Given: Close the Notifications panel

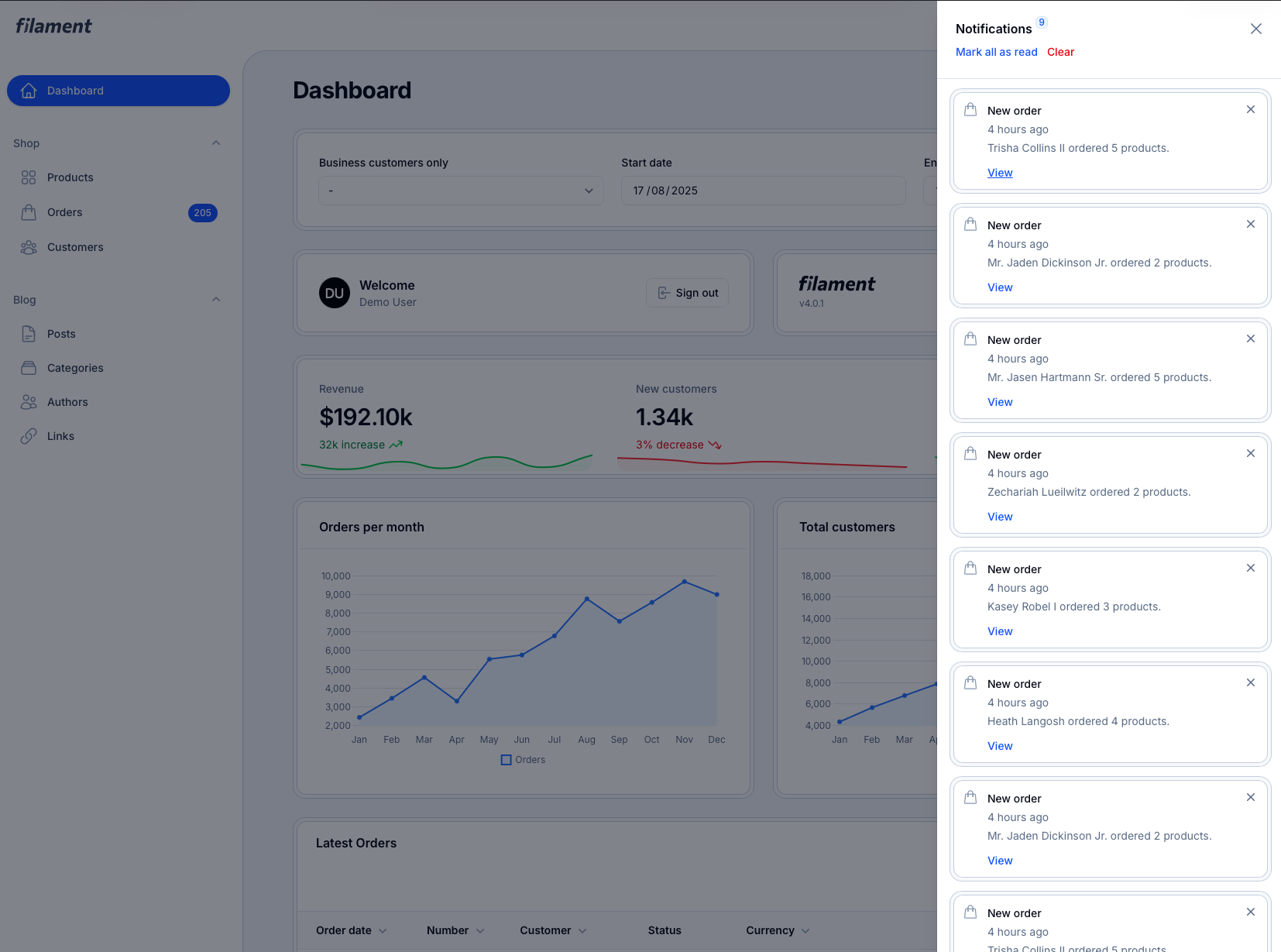Looking at the screenshot, I should (1255, 29).
